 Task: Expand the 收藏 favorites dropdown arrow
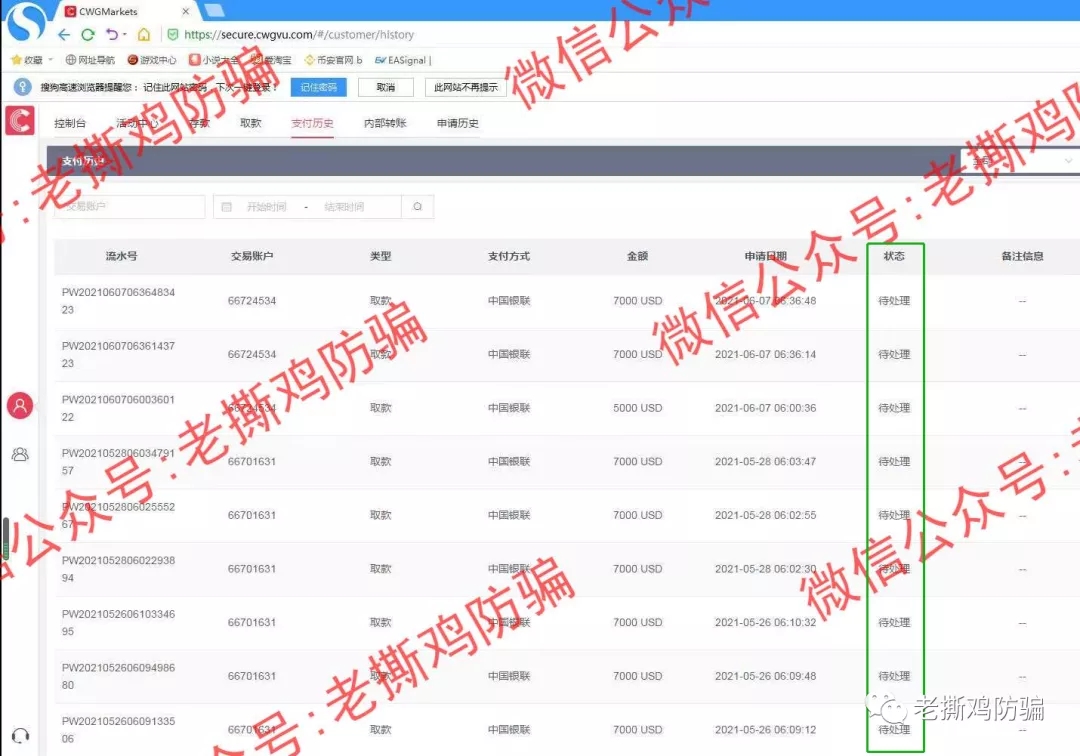pyautogui.click(x=50, y=60)
